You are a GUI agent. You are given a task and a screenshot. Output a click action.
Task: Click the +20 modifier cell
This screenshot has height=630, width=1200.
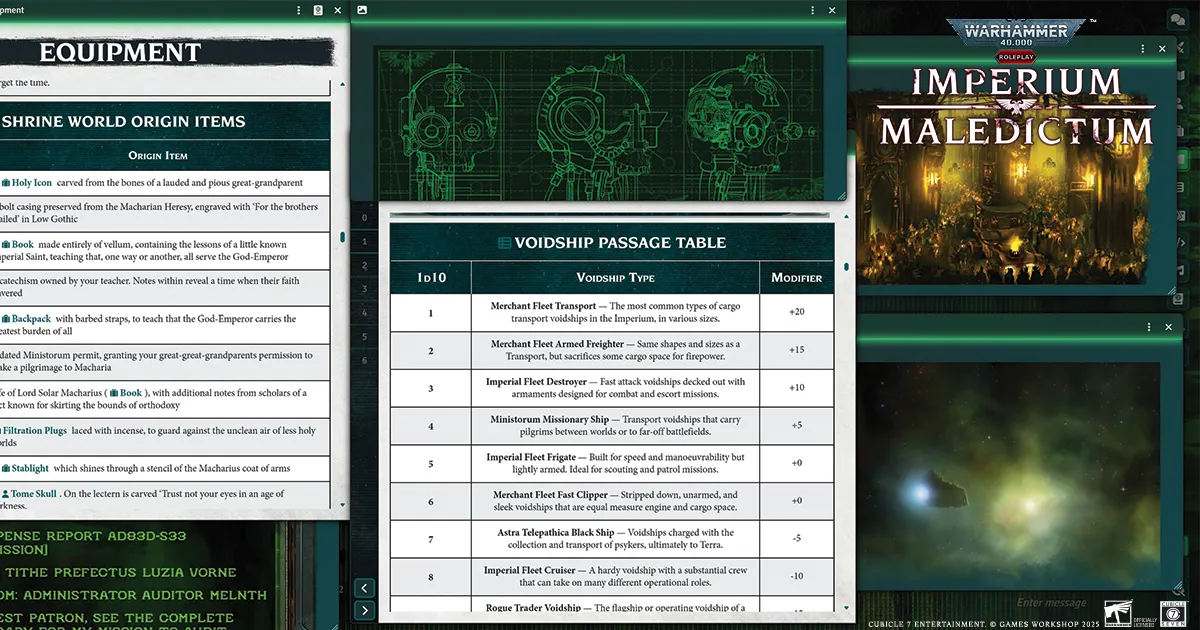click(x=797, y=313)
